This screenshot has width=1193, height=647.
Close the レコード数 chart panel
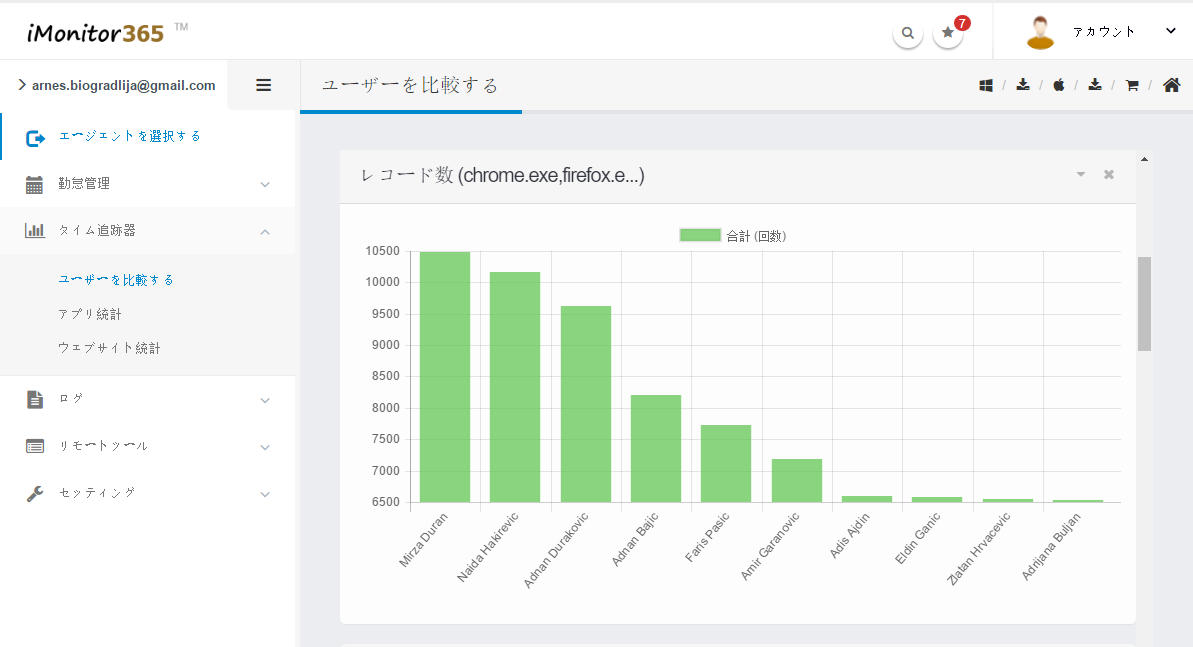[1108, 175]
